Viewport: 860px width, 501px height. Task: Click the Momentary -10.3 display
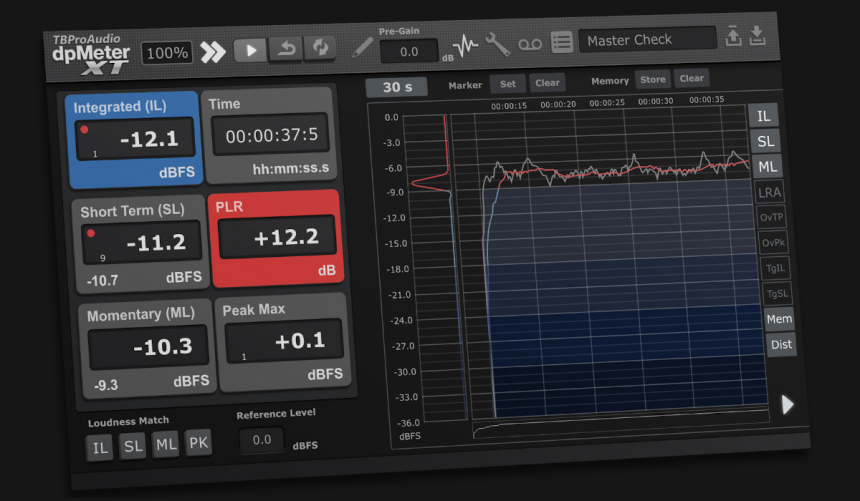[x=149, y=346]
